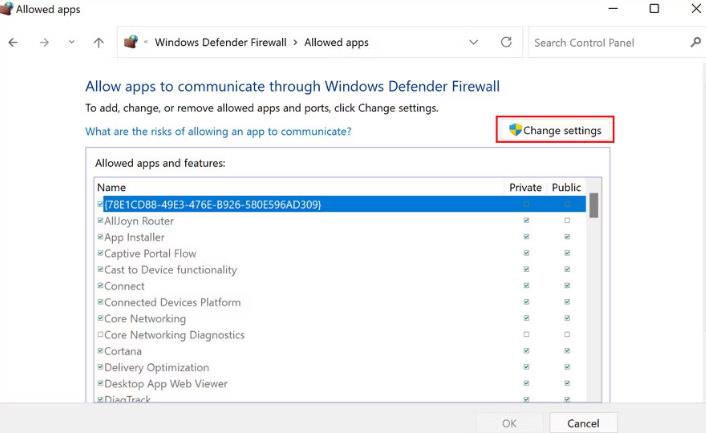This screenshot has height=433, width=706.
Task: Select Cast to Device functionality row
Action: [341, 270]
